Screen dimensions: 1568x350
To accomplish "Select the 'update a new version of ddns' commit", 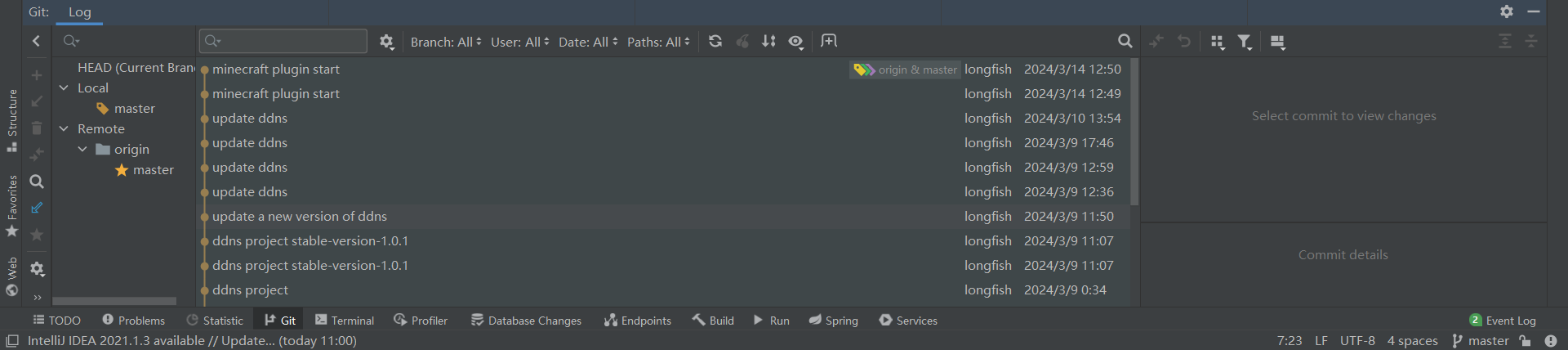I will (x=300, y=217).
